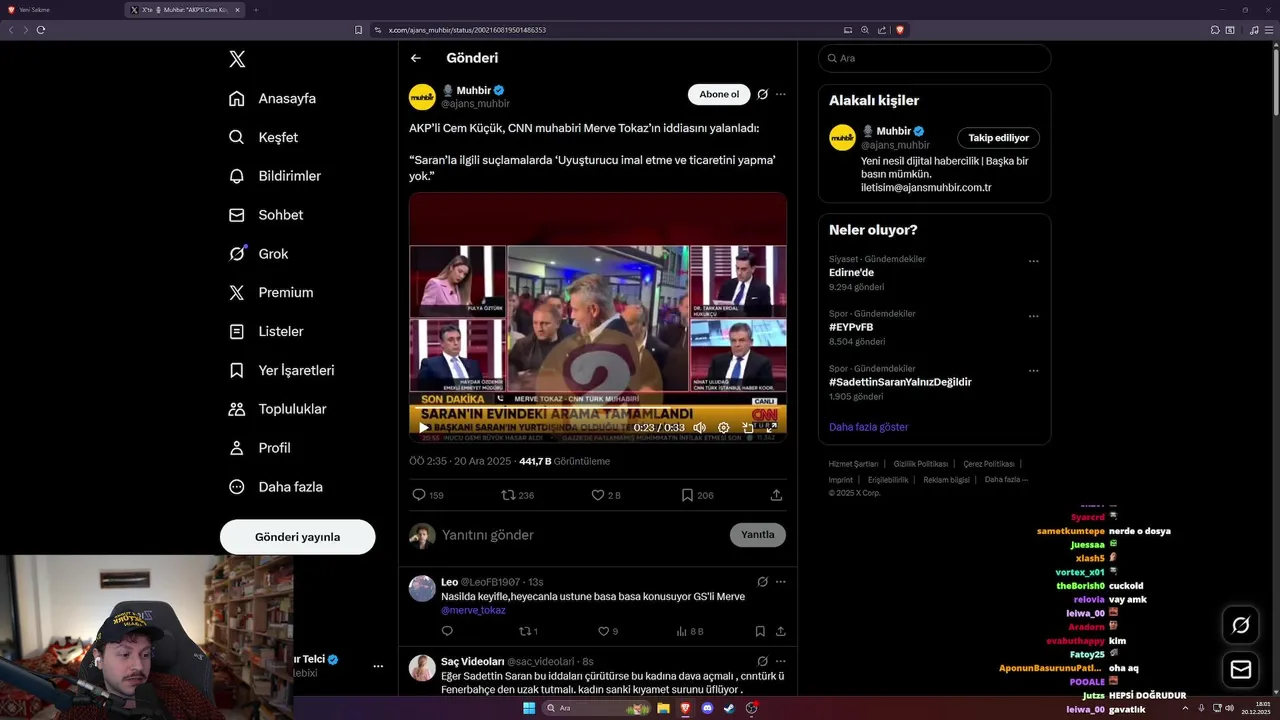Bookmark this page from the address bar

[359, 30]
